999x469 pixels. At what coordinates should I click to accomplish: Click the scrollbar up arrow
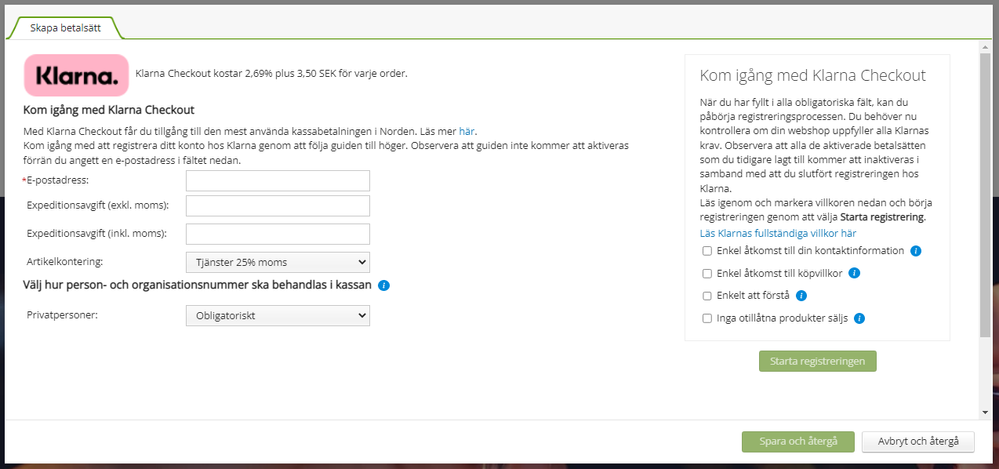tap(986, 46)
